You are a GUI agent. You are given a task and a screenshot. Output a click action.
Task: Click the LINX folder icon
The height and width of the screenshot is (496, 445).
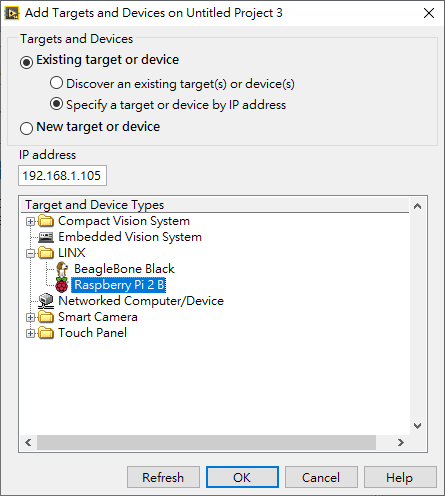pyautogui.click(x=46, y=253)
